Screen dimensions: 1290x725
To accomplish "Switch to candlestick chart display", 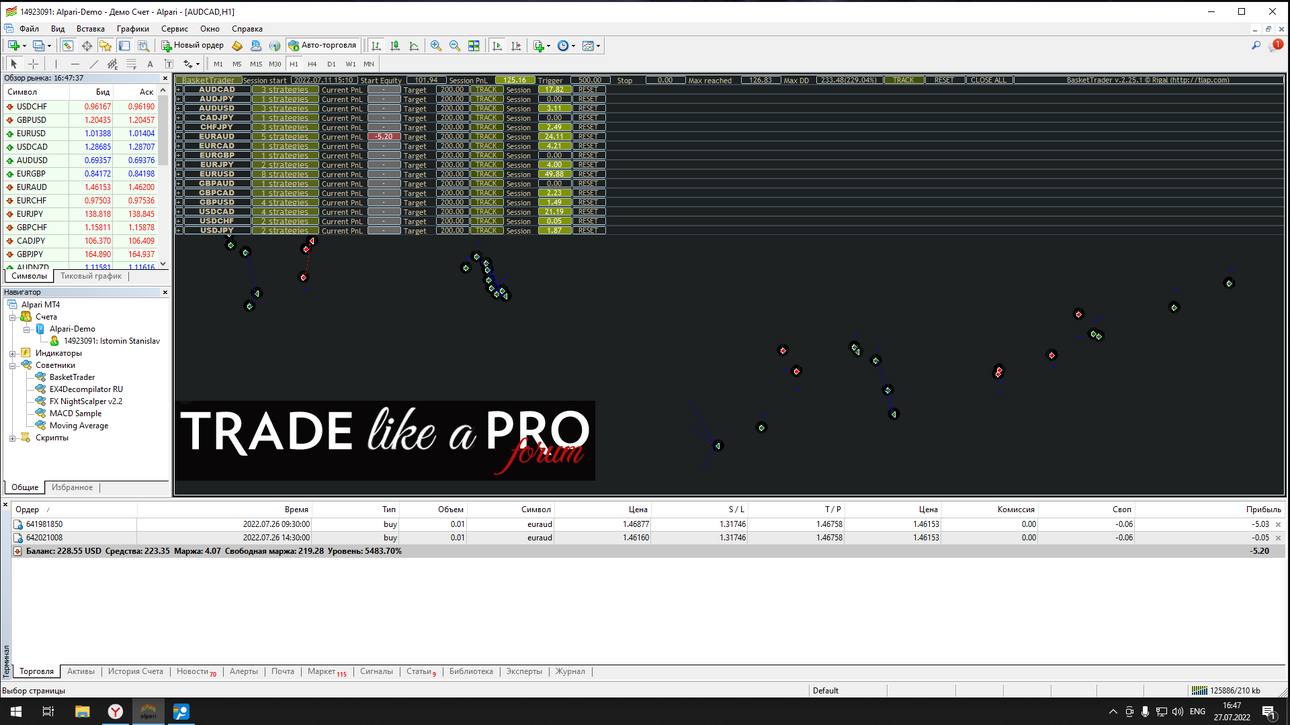I will pyautogui.click(x=395, y=45).
